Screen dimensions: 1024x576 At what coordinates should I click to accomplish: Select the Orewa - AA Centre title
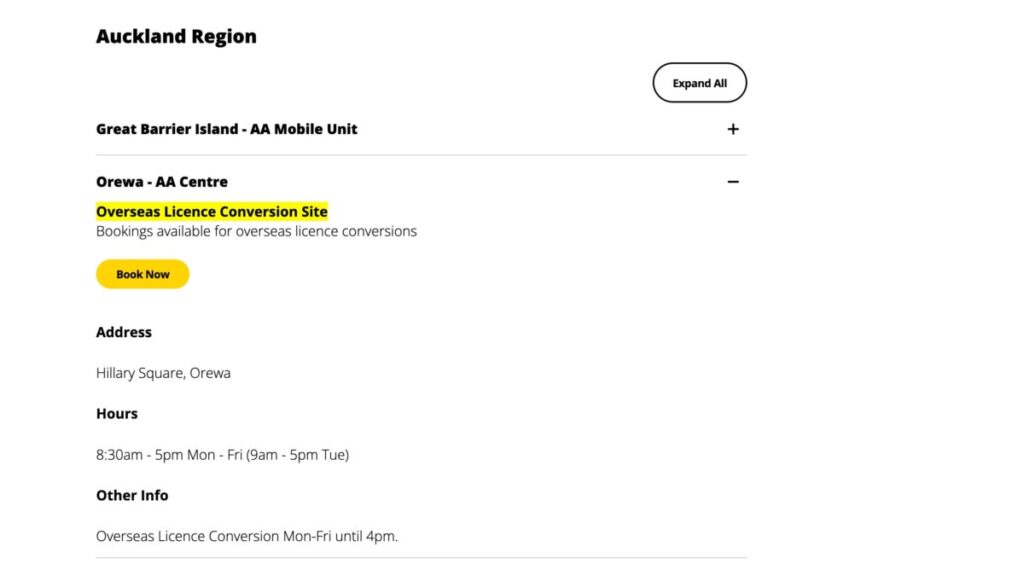click(161, 181)
